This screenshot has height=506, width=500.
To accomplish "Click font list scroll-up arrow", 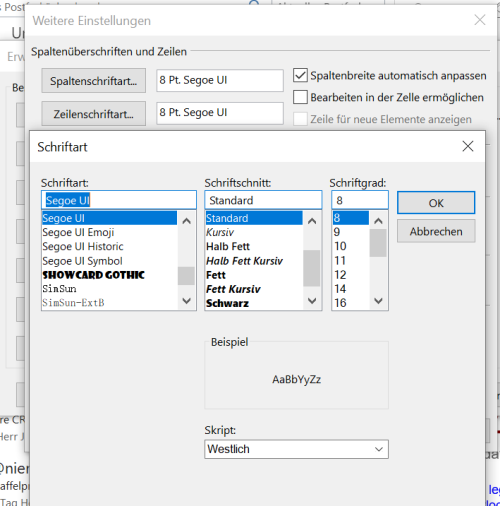I will [x=187, y=221].
